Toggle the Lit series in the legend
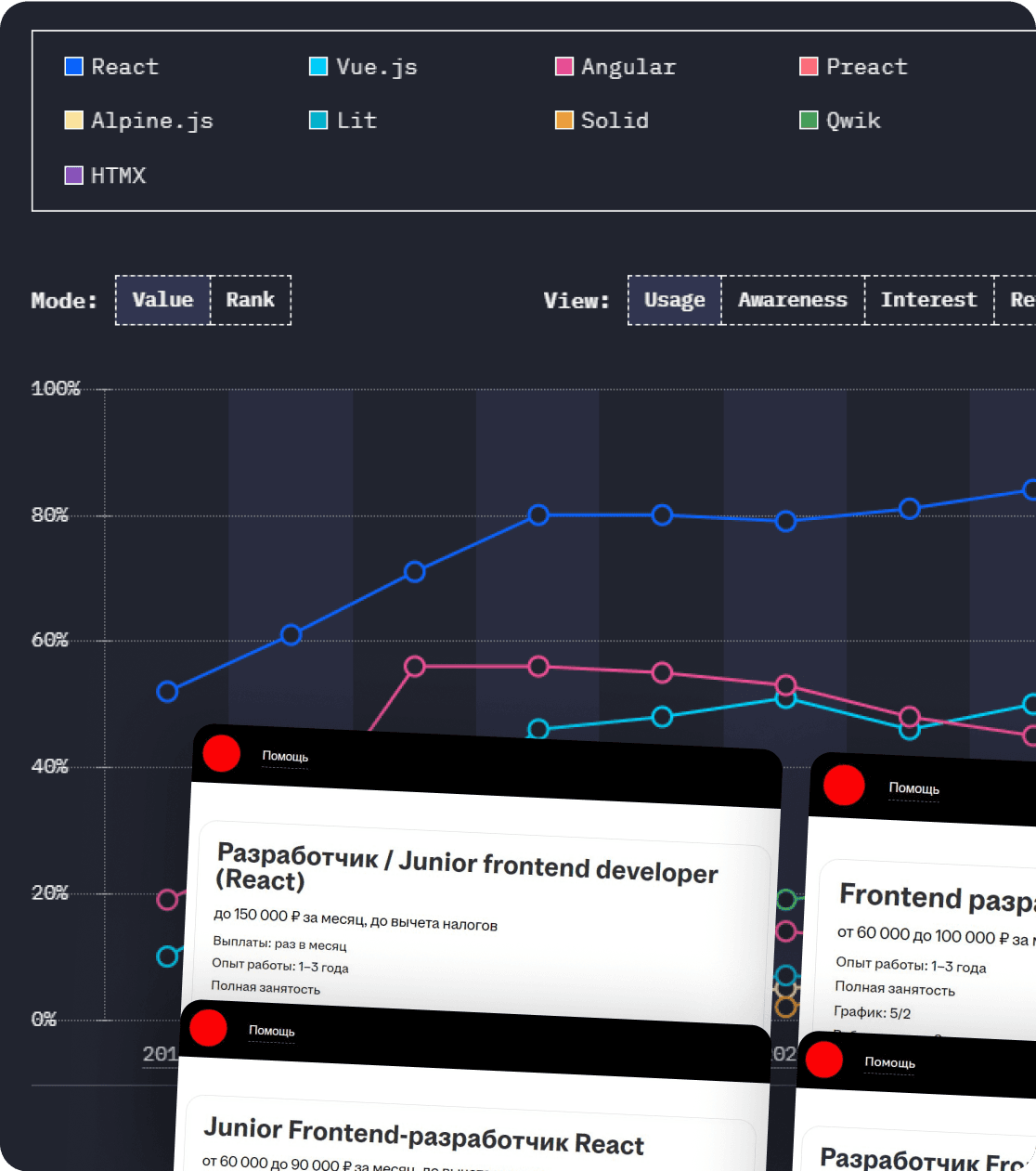1036x1171 pixels. pos(343,121)
